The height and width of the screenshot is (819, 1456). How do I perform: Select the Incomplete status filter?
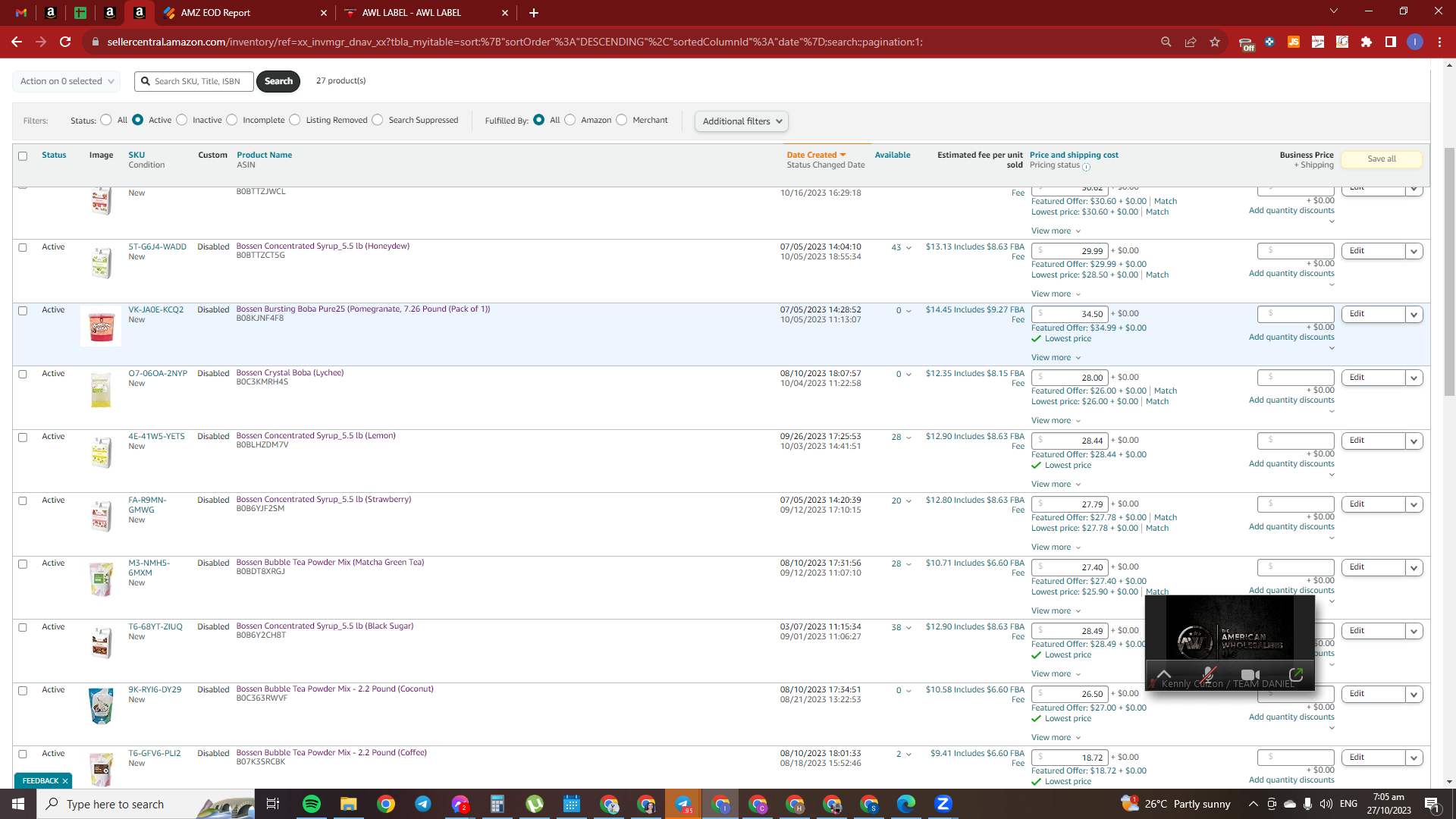pyautogui.click(x=232, y=120)
